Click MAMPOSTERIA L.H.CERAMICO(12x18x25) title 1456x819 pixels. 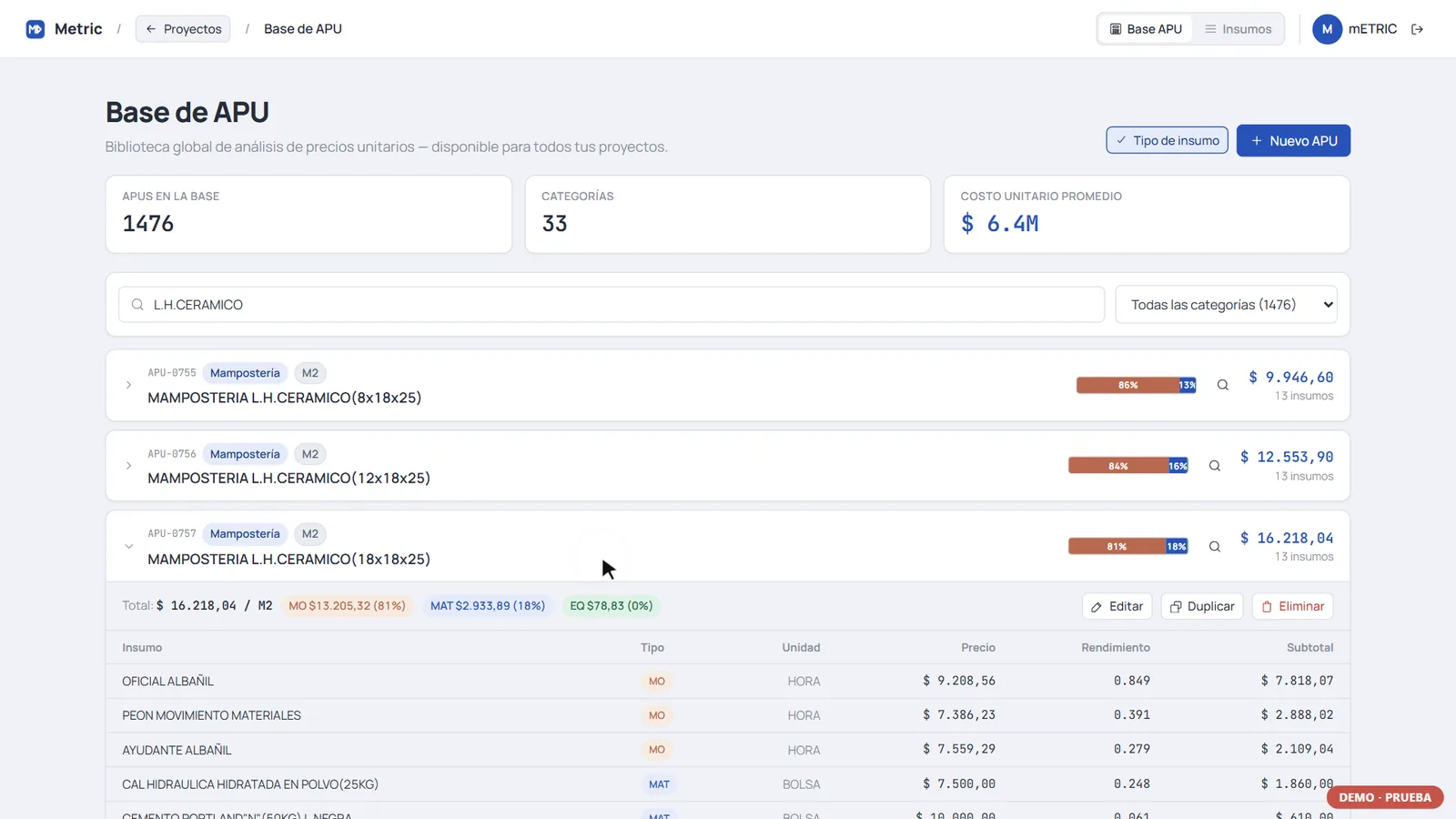[289, 478]
